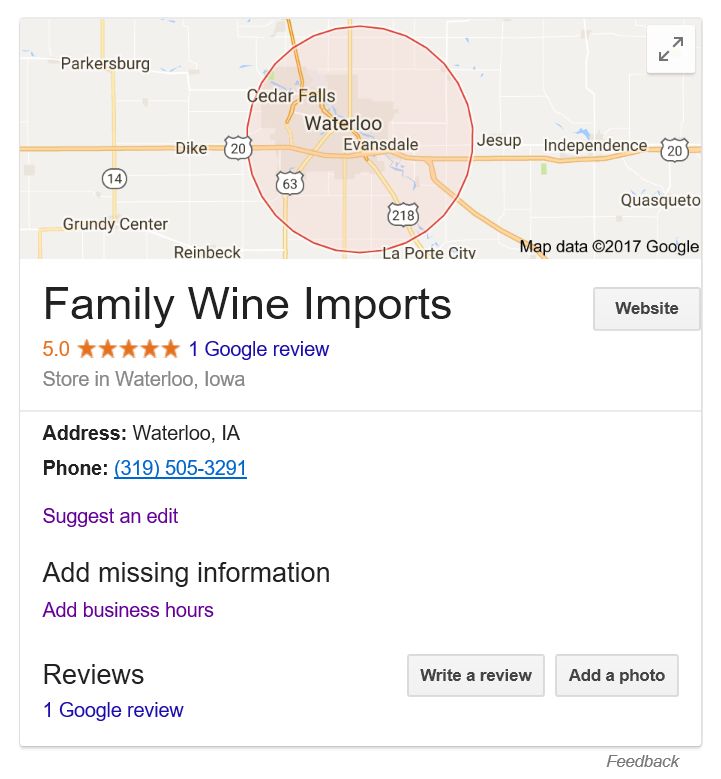Click Route 20 shield near Independence
This screenshot has height=779, width=721.
point(674,150)
